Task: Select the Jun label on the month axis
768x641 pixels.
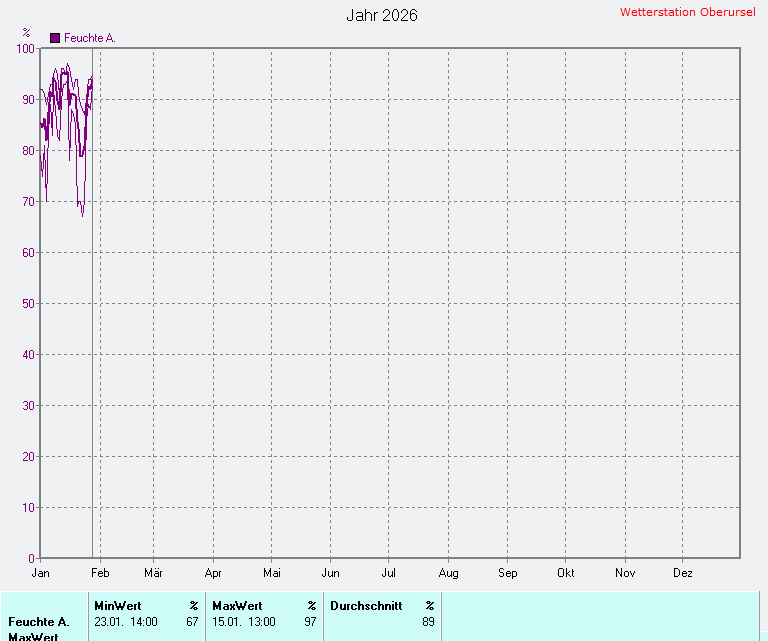Action: [330, 573]
